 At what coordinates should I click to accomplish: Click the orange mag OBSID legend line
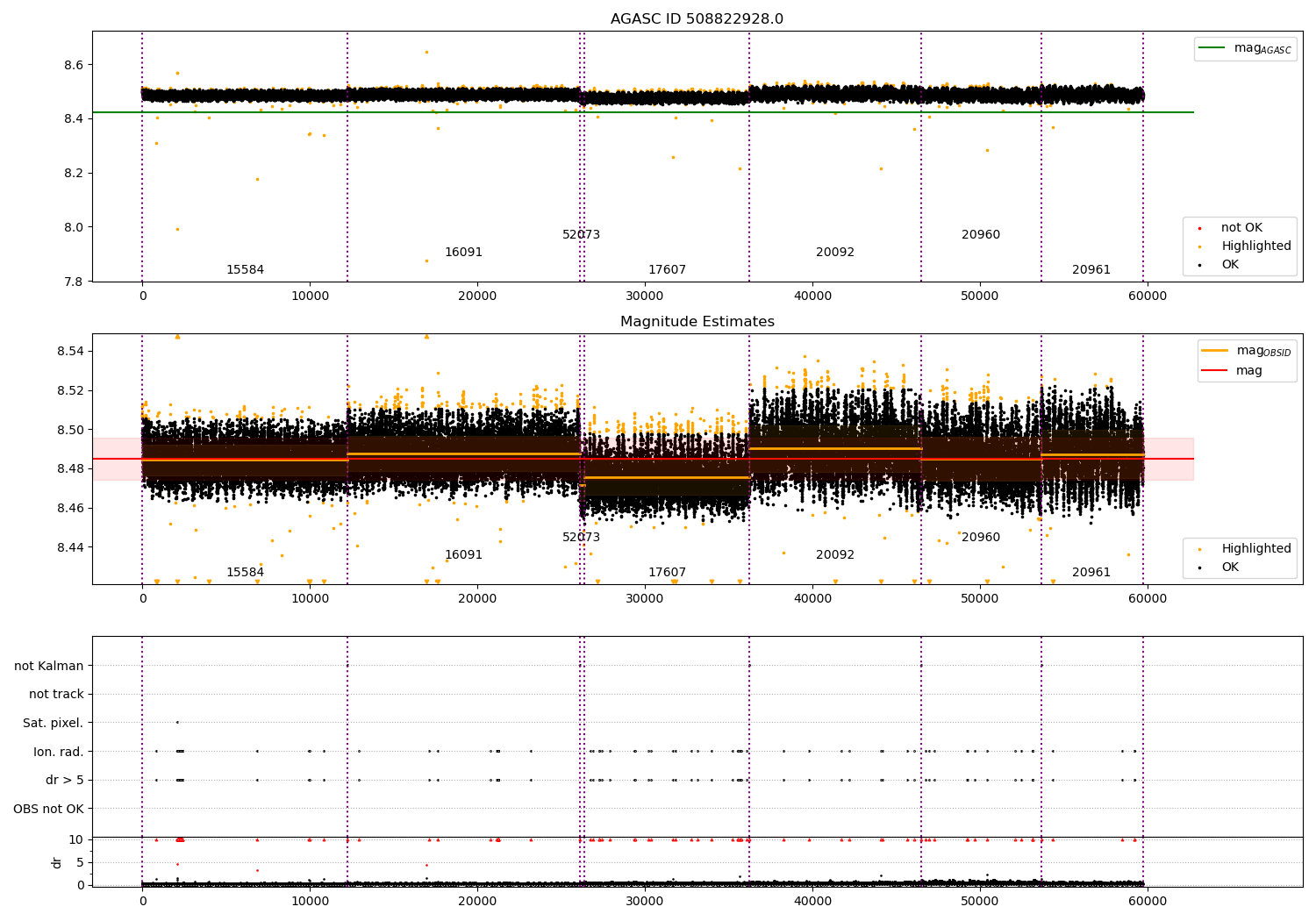(1215, 351)
